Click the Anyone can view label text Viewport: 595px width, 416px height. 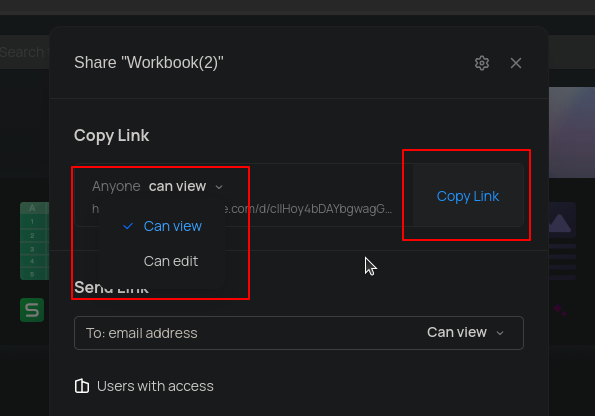(149, 186)
